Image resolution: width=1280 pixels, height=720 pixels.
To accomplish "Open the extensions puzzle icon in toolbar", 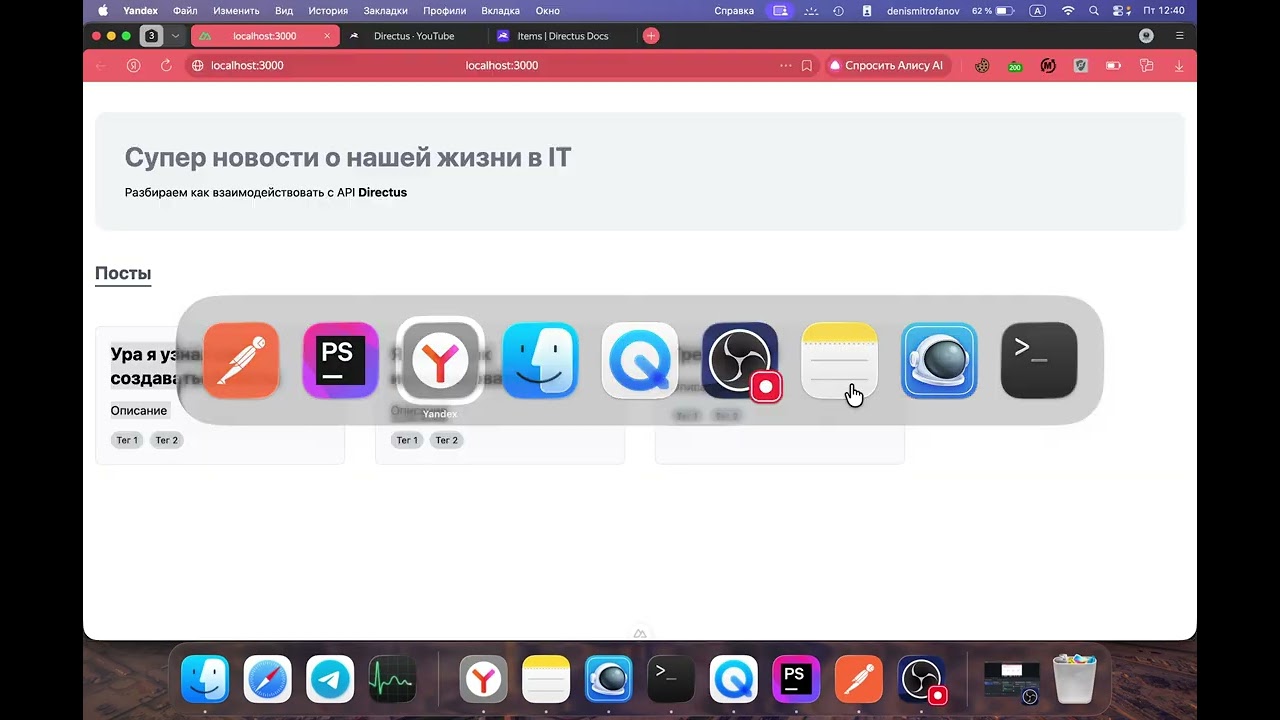I will point(1146,66).
